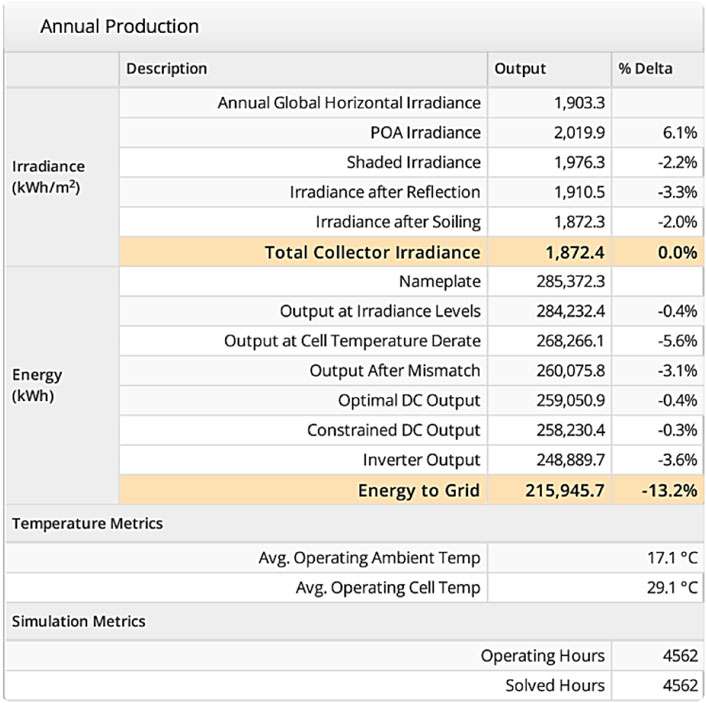Click the Simulation Metrics section header
706x703 pixels.
79,621
